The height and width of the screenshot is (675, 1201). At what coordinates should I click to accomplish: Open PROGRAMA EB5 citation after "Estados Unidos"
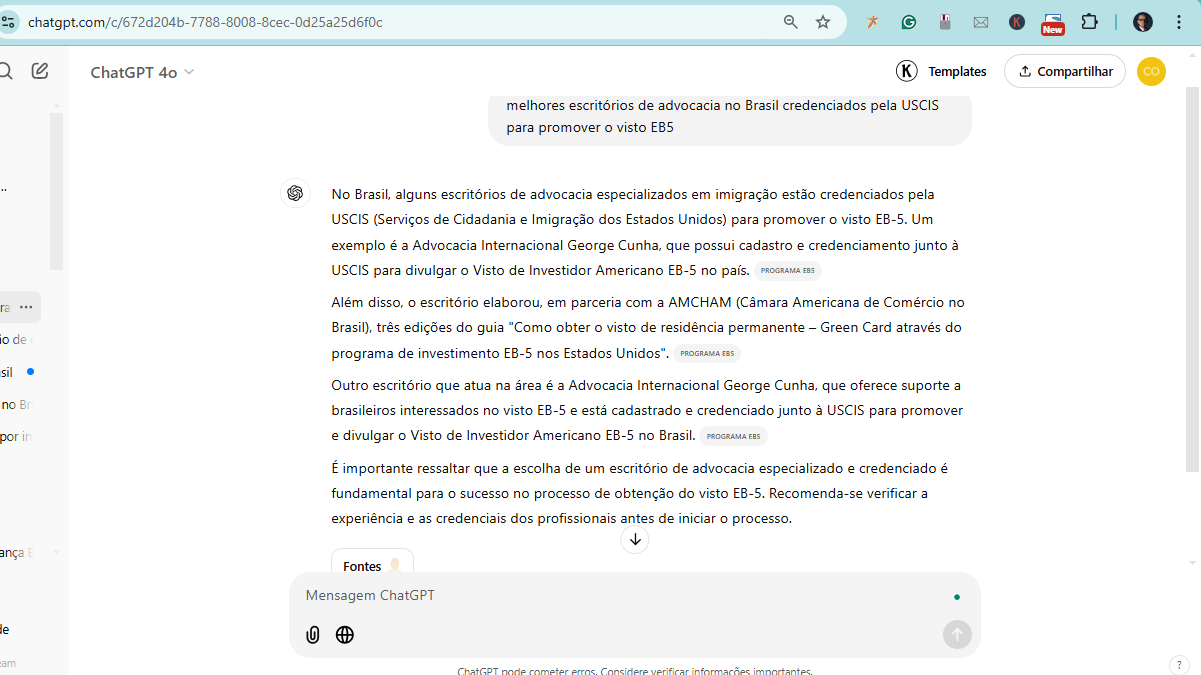pyautogui.click(x=707, y=353)
